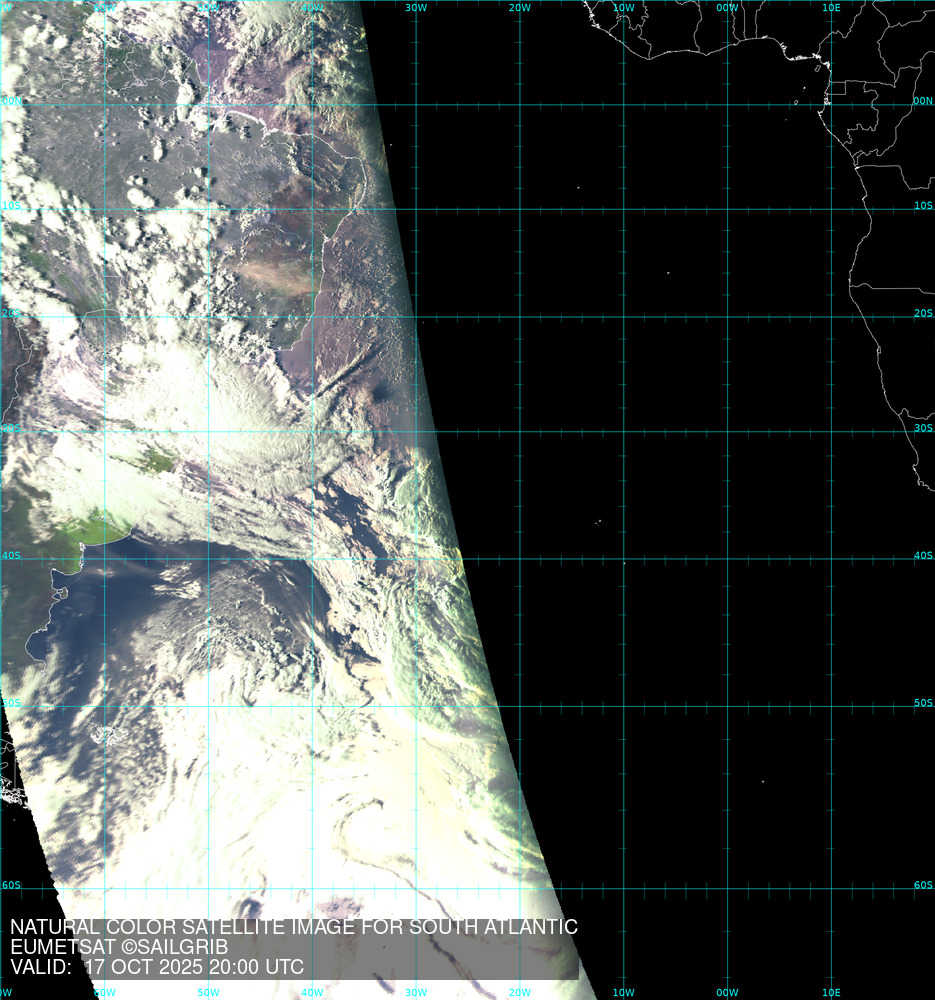Screen dimensions: 935x1000
Task: Click the 00N latitude label on right edge
Action: pyautogui.click(x=922, y=101)
